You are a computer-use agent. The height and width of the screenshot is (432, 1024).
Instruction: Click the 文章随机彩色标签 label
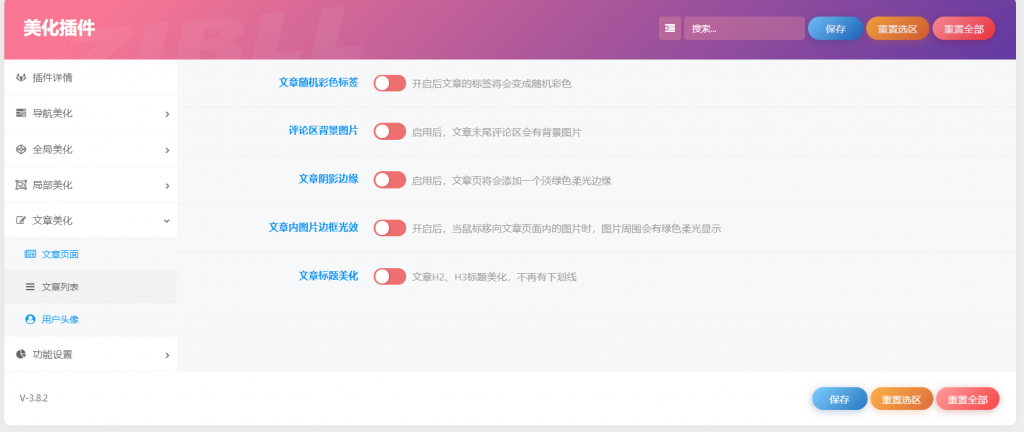pyautogui.click(x=318, y=82)
